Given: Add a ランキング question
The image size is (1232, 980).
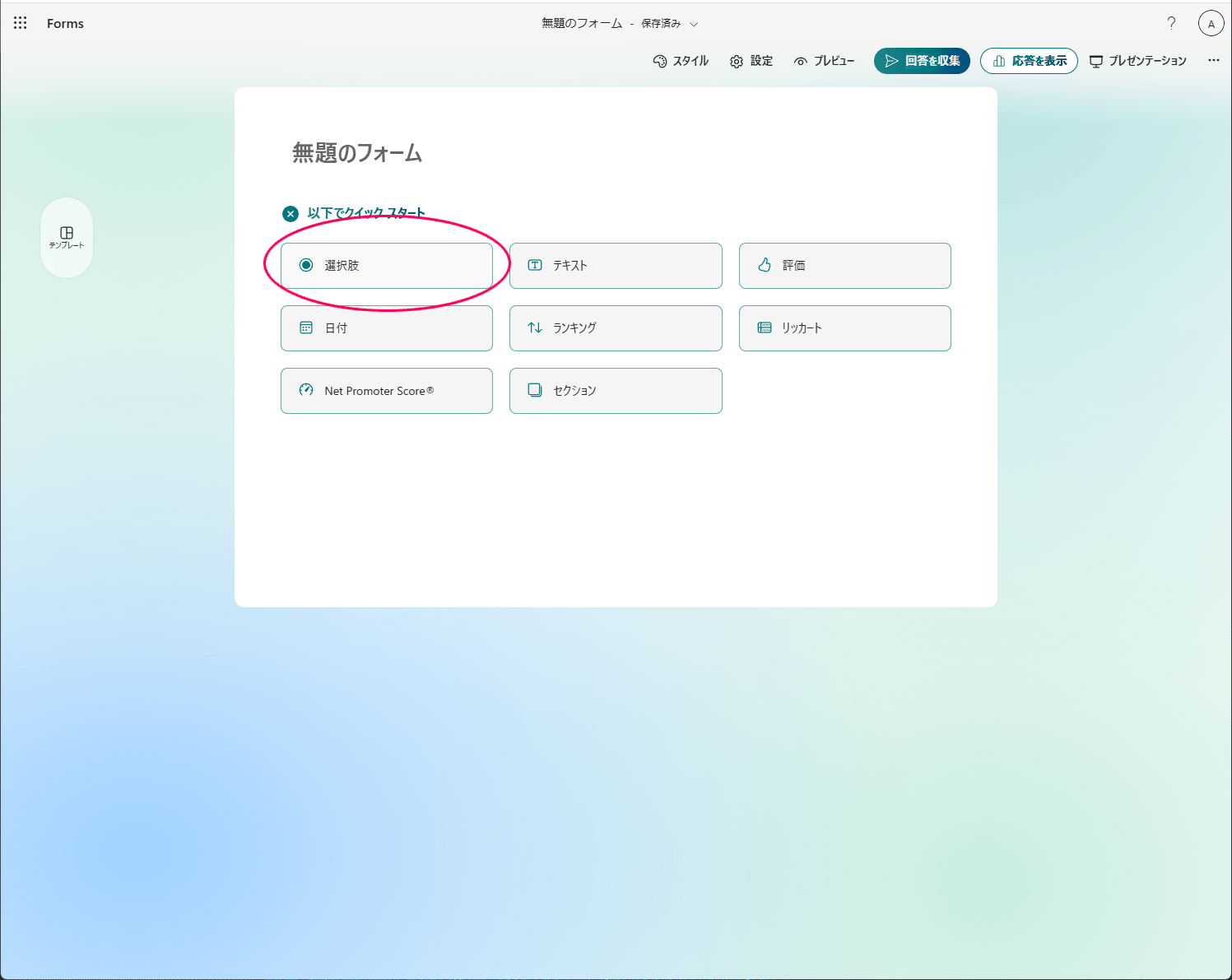Looking at the screenshot, I should click(615, 327).
